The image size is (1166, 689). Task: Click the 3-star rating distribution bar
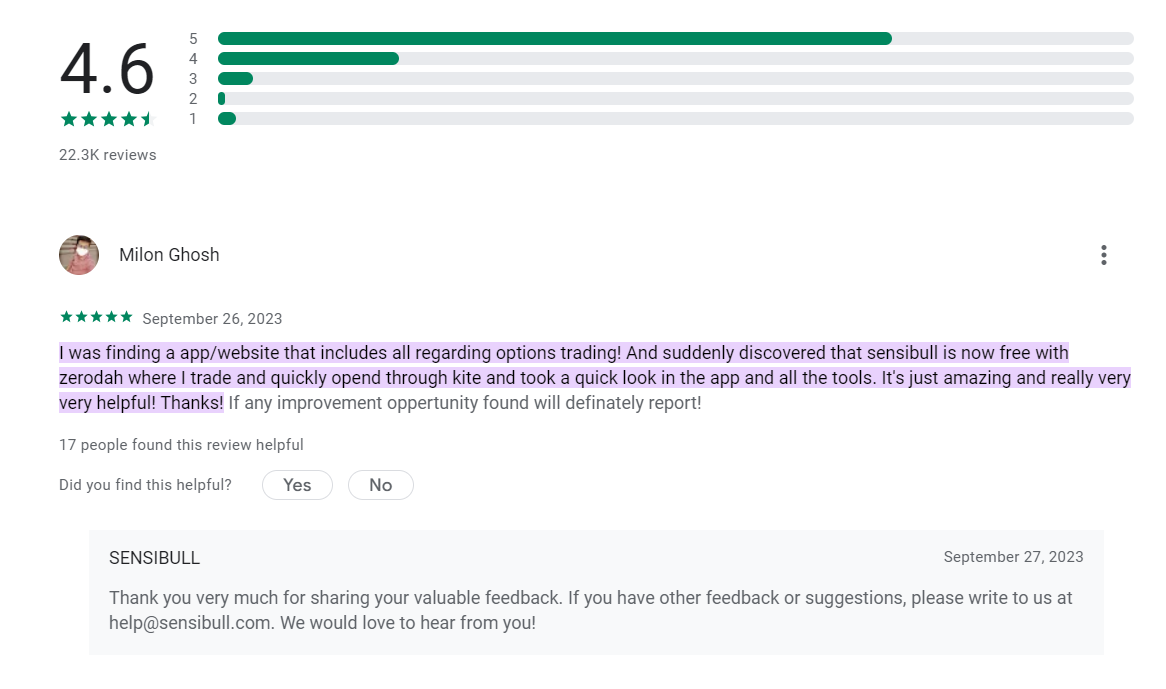coord(675,79)
